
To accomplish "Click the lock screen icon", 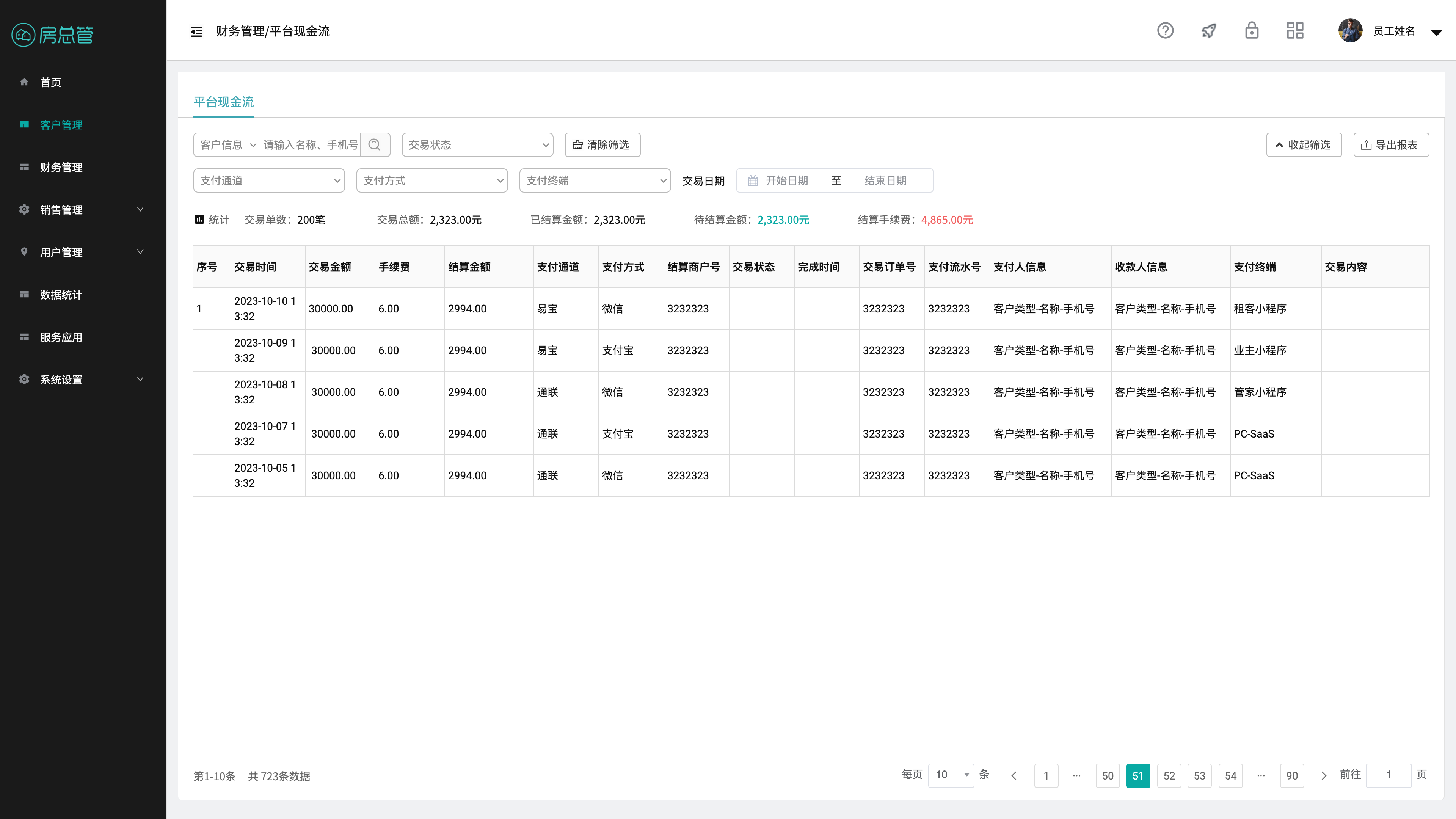I will tap(1252, 30).
